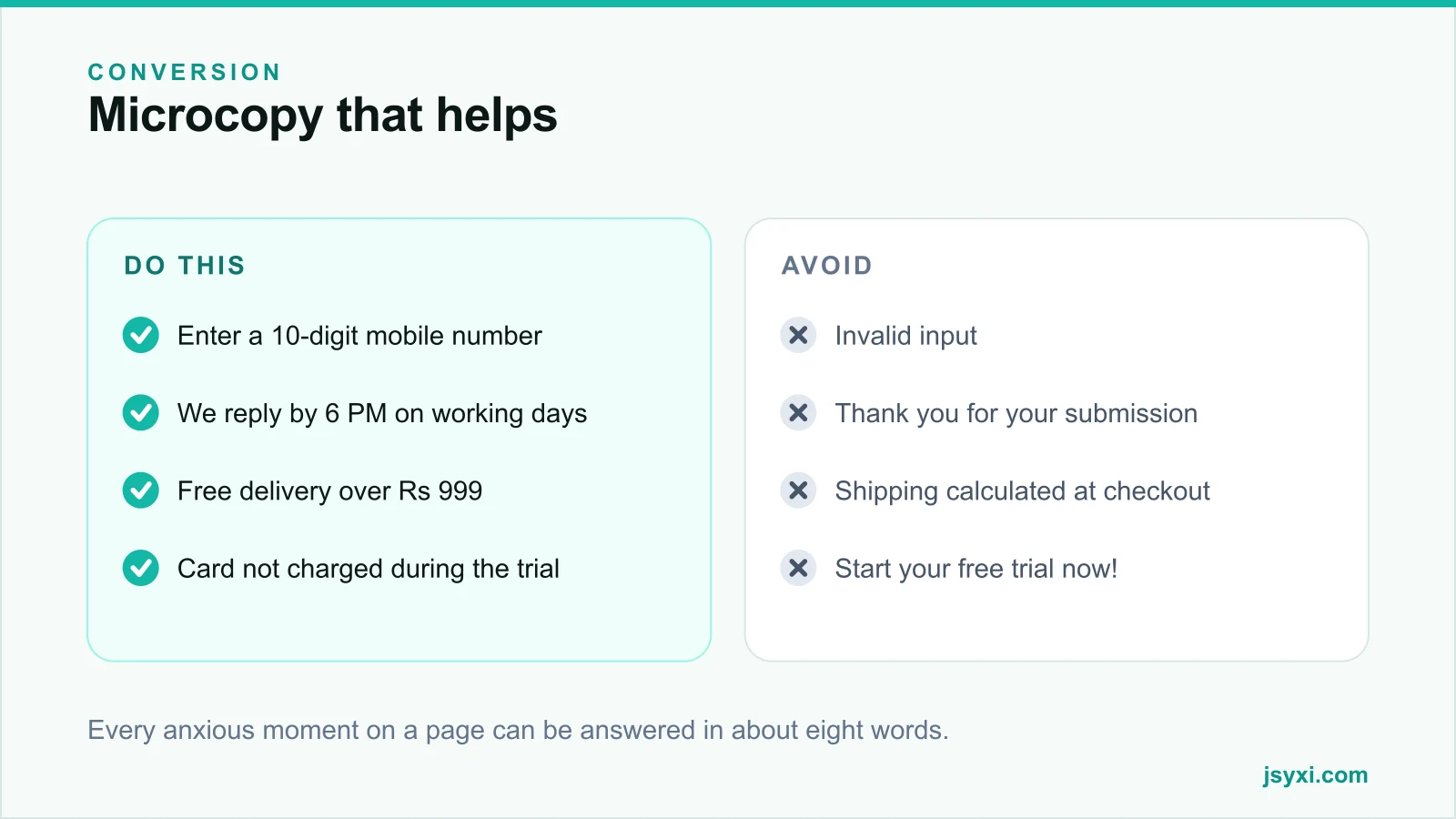1456x819 pixels.
Task: Click the checkmark beside We reply by 6 PM
Action: point(141,413)
